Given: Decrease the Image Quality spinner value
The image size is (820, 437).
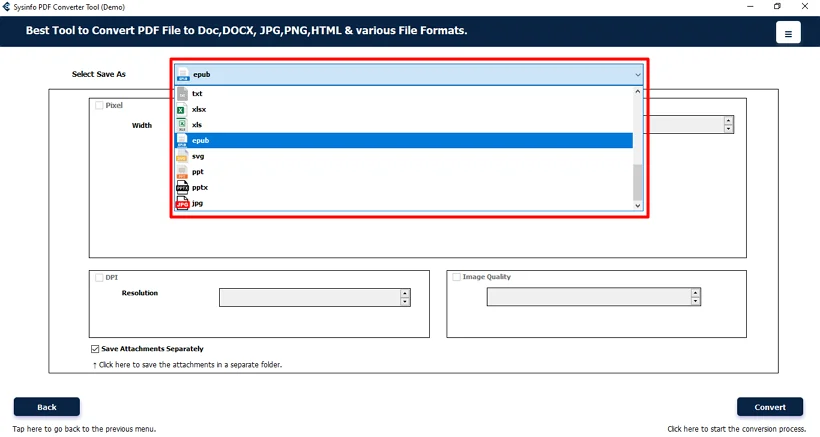Looking at the screenshot, I should 695,301.
